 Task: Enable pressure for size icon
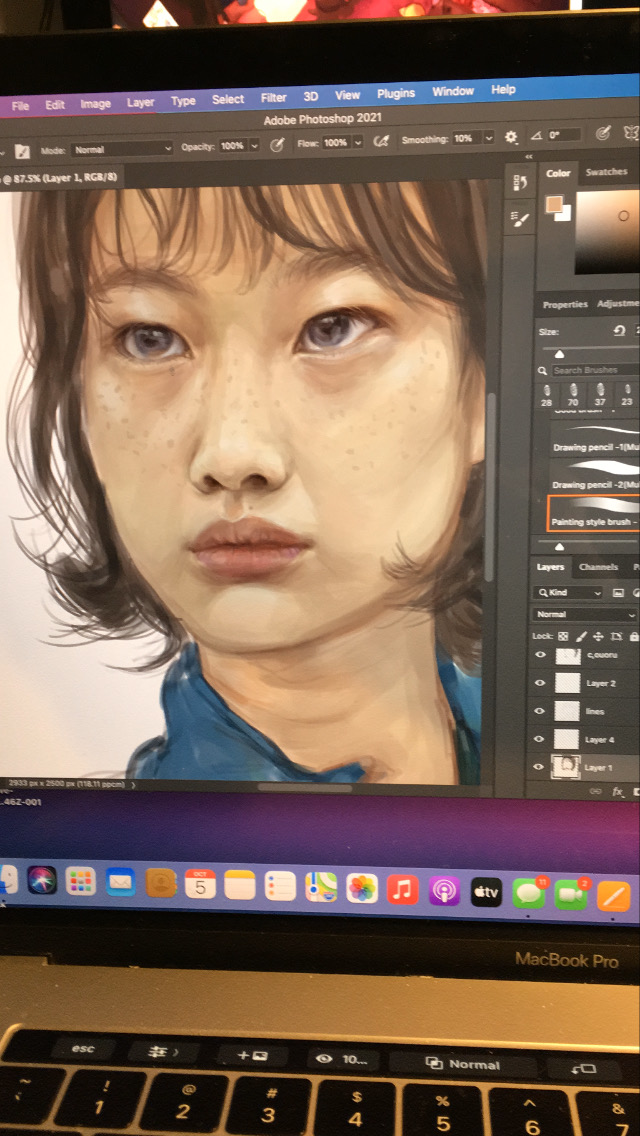602,133
